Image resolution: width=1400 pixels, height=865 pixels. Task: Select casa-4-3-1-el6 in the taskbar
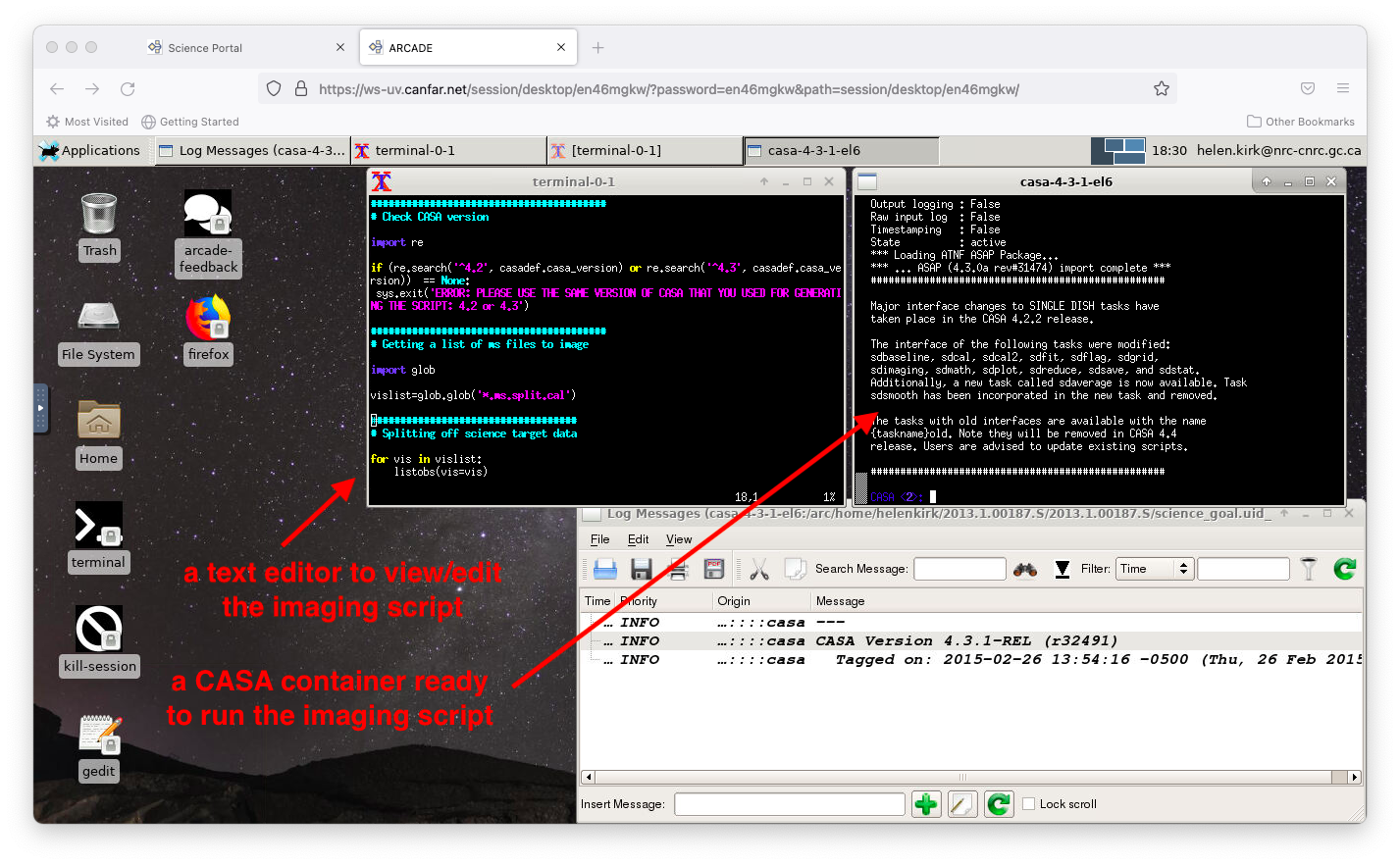842,150
